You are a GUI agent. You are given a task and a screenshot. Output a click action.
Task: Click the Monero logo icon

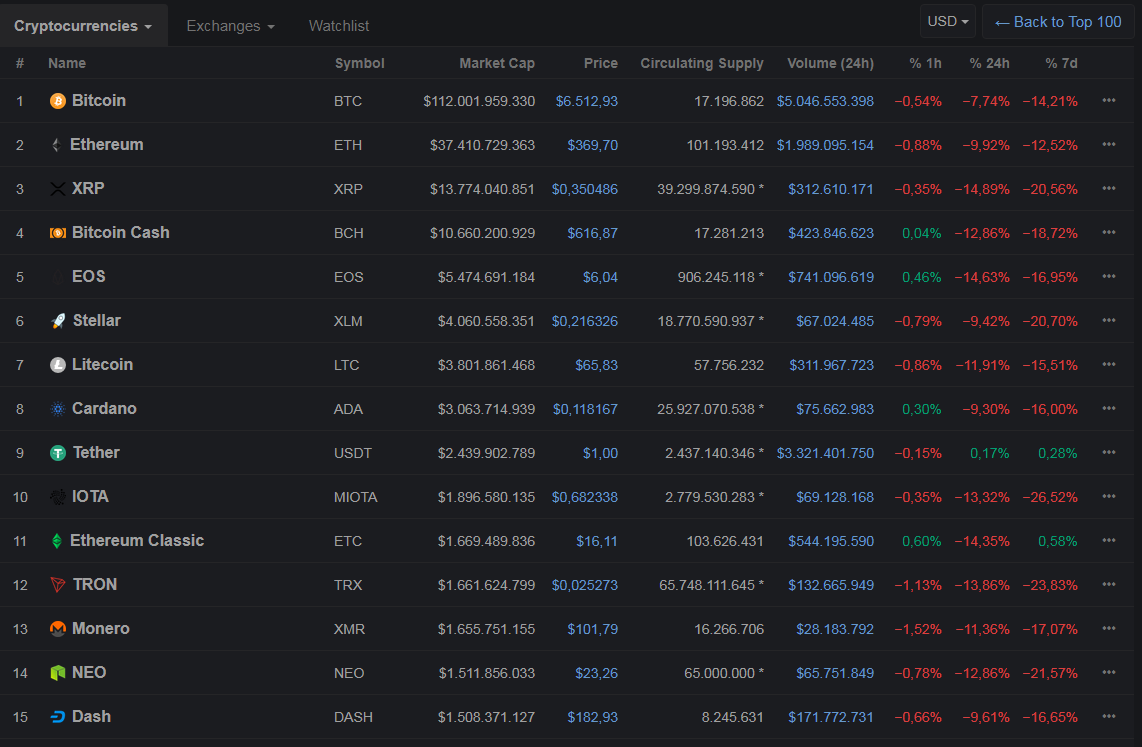click(58, 629)
